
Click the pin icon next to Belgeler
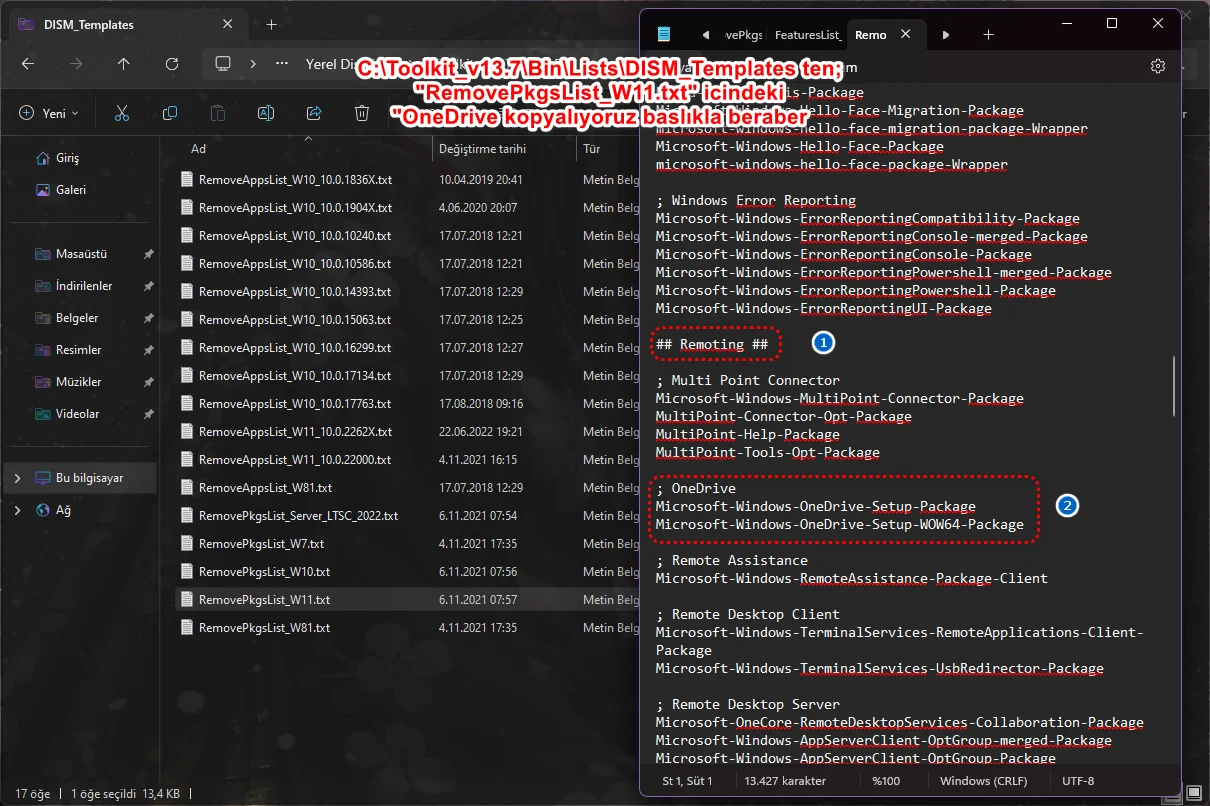point(149,318)
